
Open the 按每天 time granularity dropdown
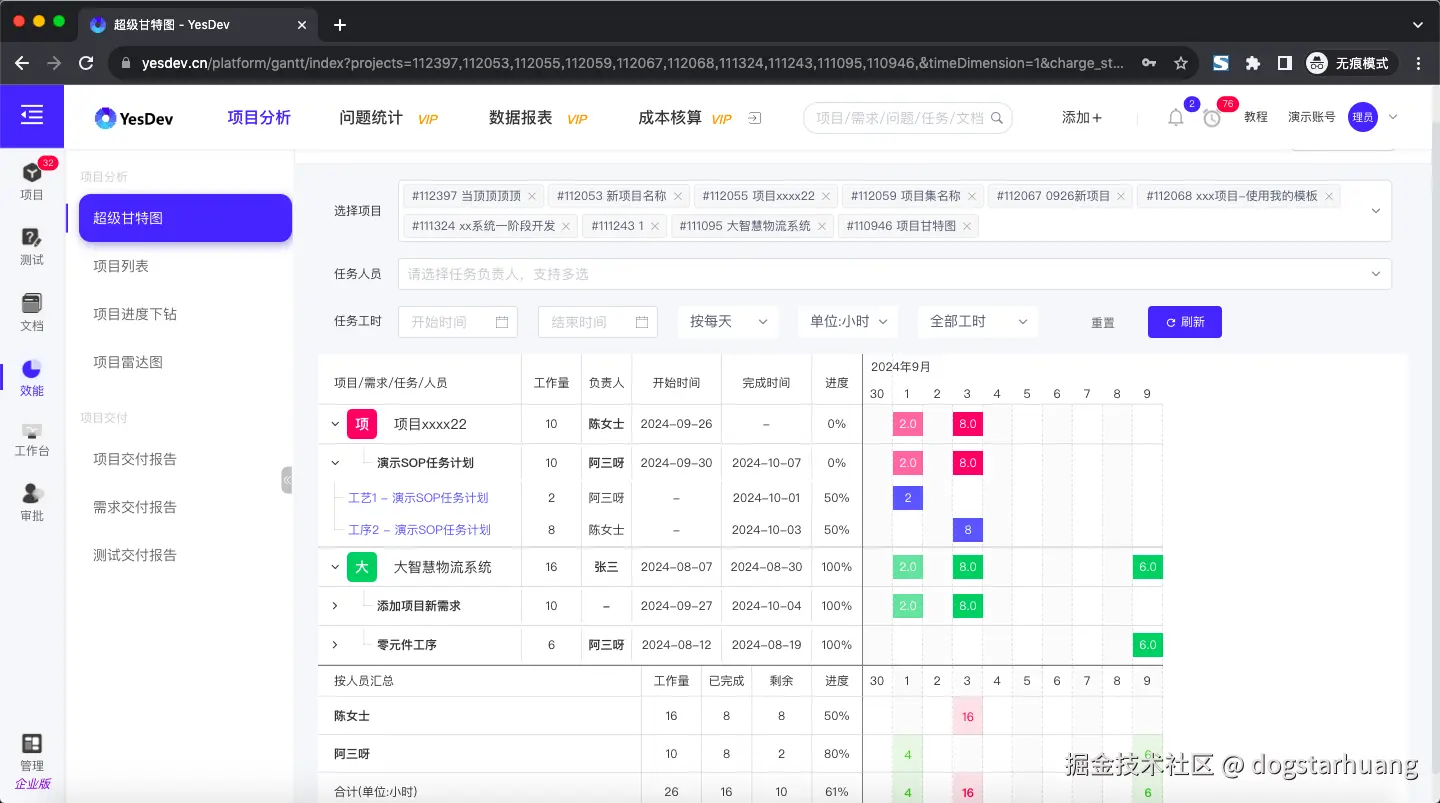(728, 322)
